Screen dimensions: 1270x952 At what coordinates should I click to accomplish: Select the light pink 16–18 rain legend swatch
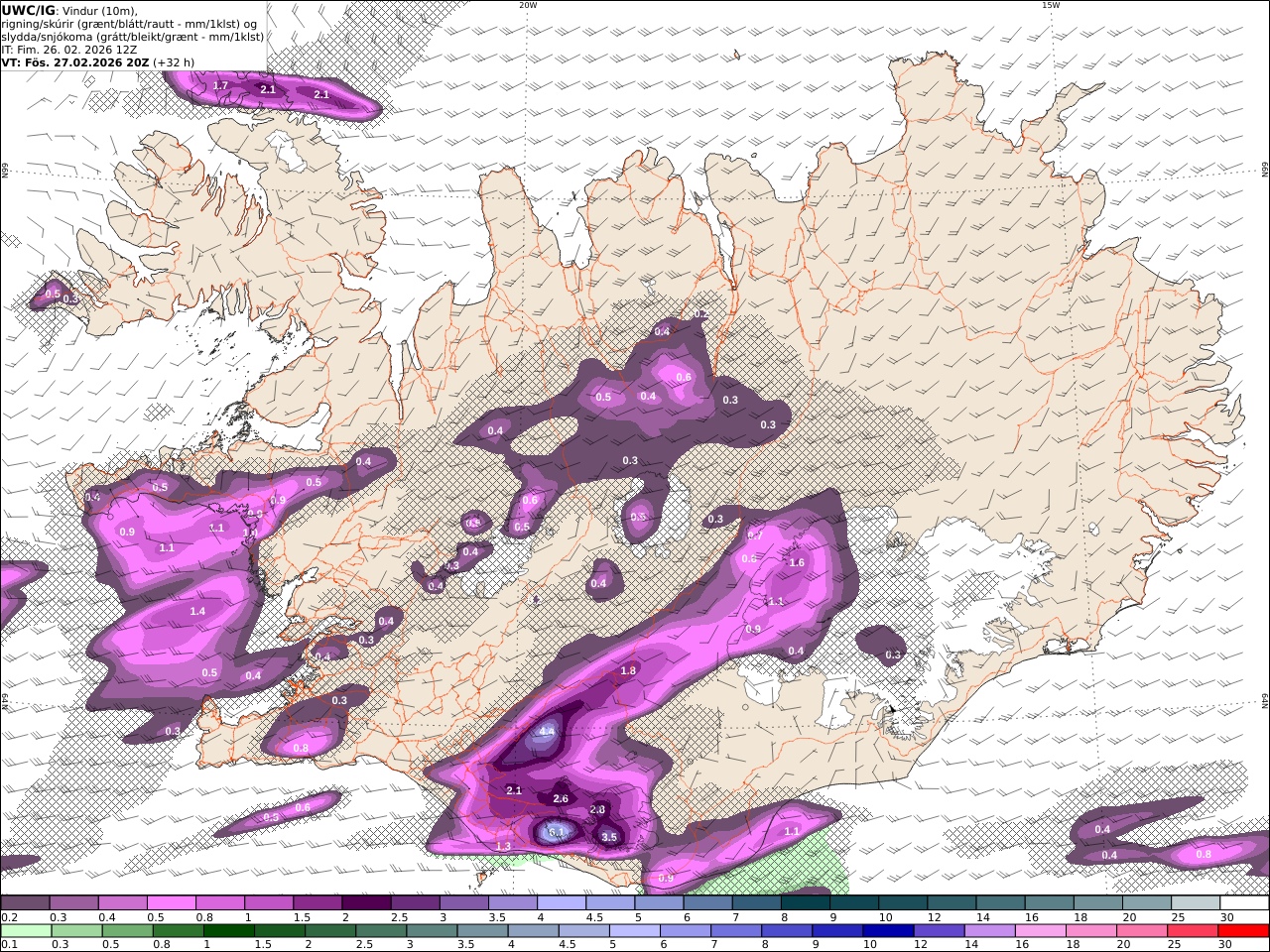[x=1039, y=931]
